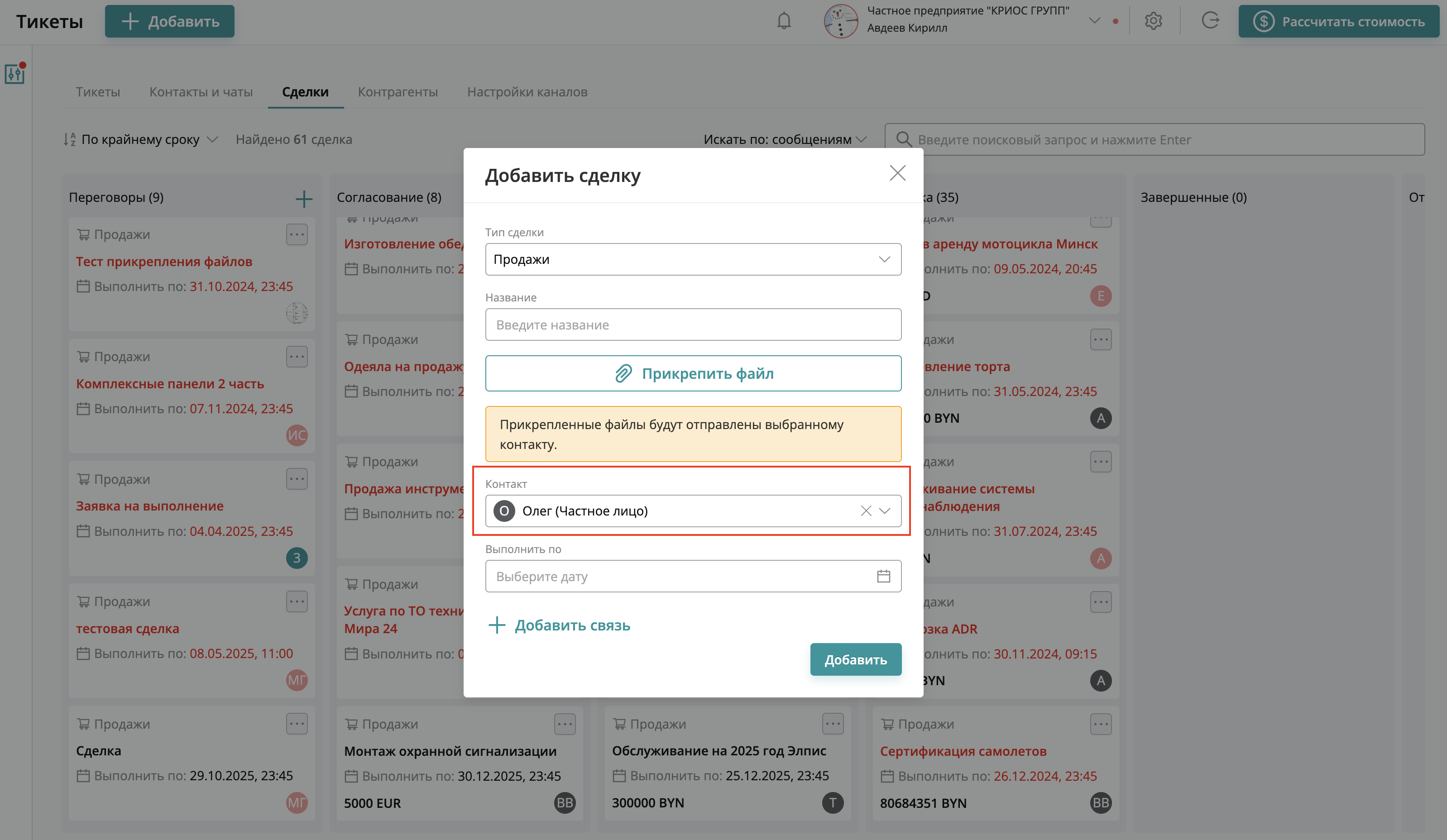Open settings via the gear icon
This screenshot has width=1447, height=840.
pos(1153,21)
